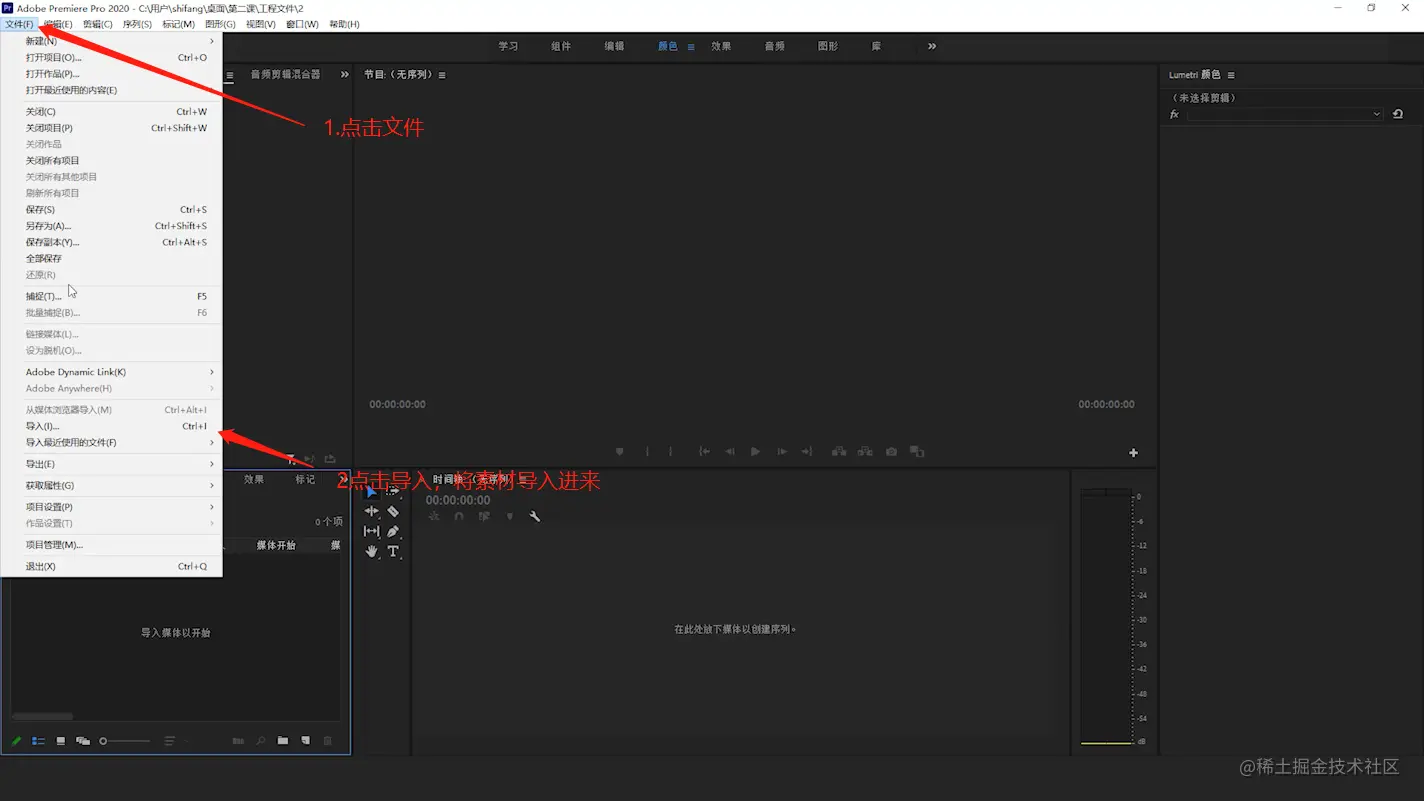This screenshot has width=1424, height=801.
Task: Adjust Project panel thumbnail zoom slider
Action: click(125, 741)
